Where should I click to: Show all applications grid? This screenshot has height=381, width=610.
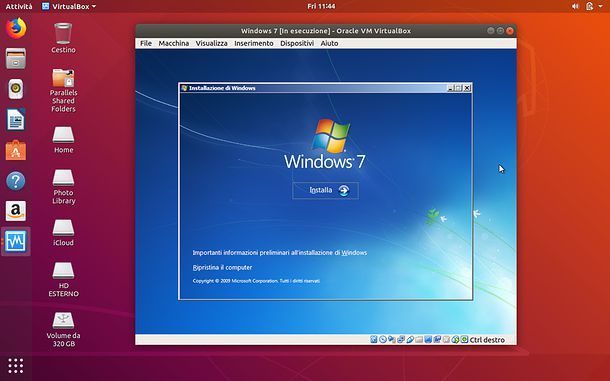16,366
